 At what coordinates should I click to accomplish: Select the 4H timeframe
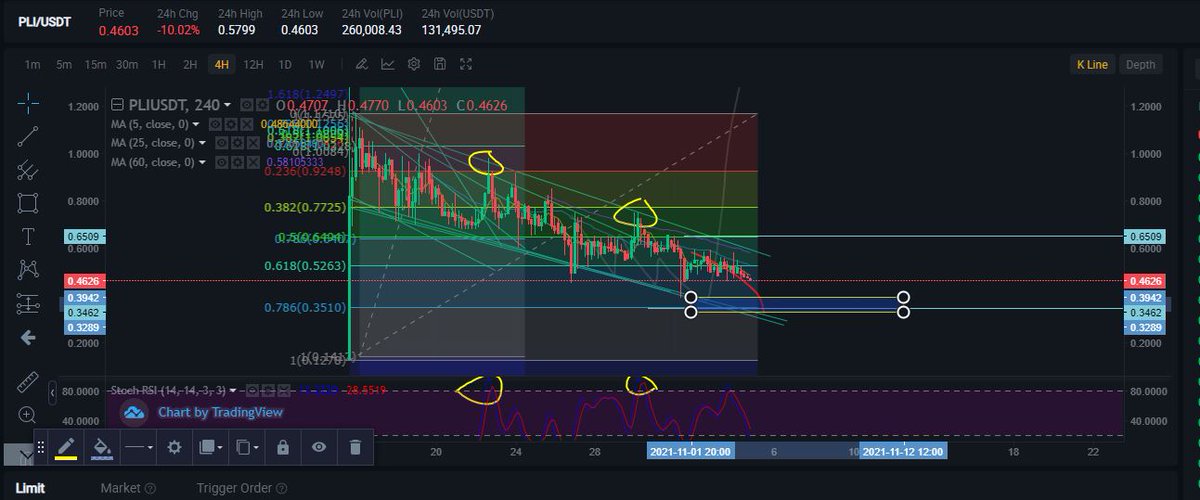pyautogui.click(x=221, y=65)
